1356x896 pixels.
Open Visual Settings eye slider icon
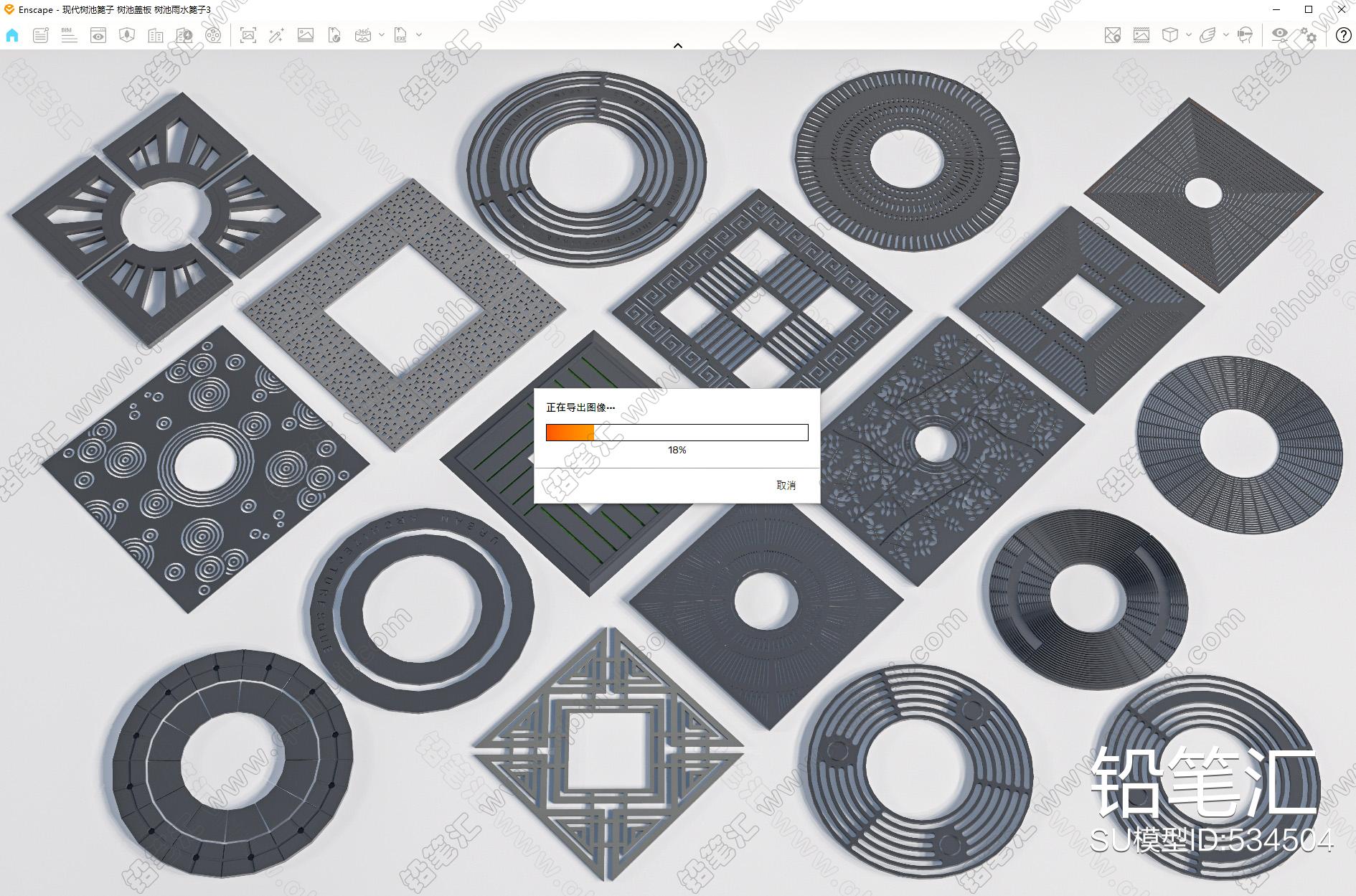(x=1280, y=35)
